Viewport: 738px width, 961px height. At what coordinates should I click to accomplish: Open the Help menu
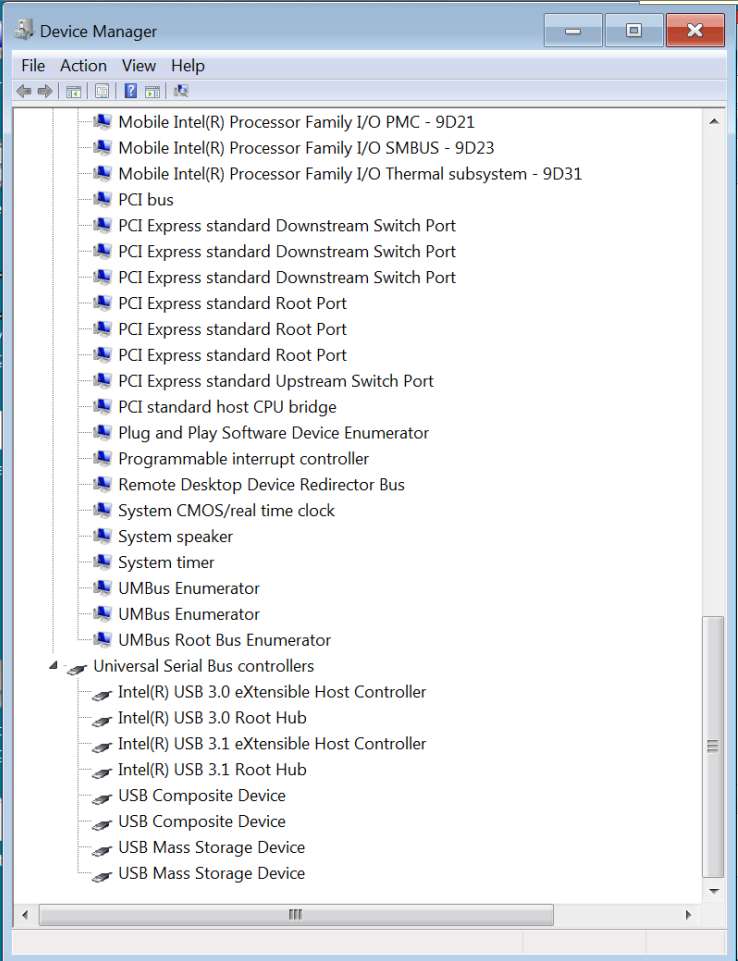(188, 66)
